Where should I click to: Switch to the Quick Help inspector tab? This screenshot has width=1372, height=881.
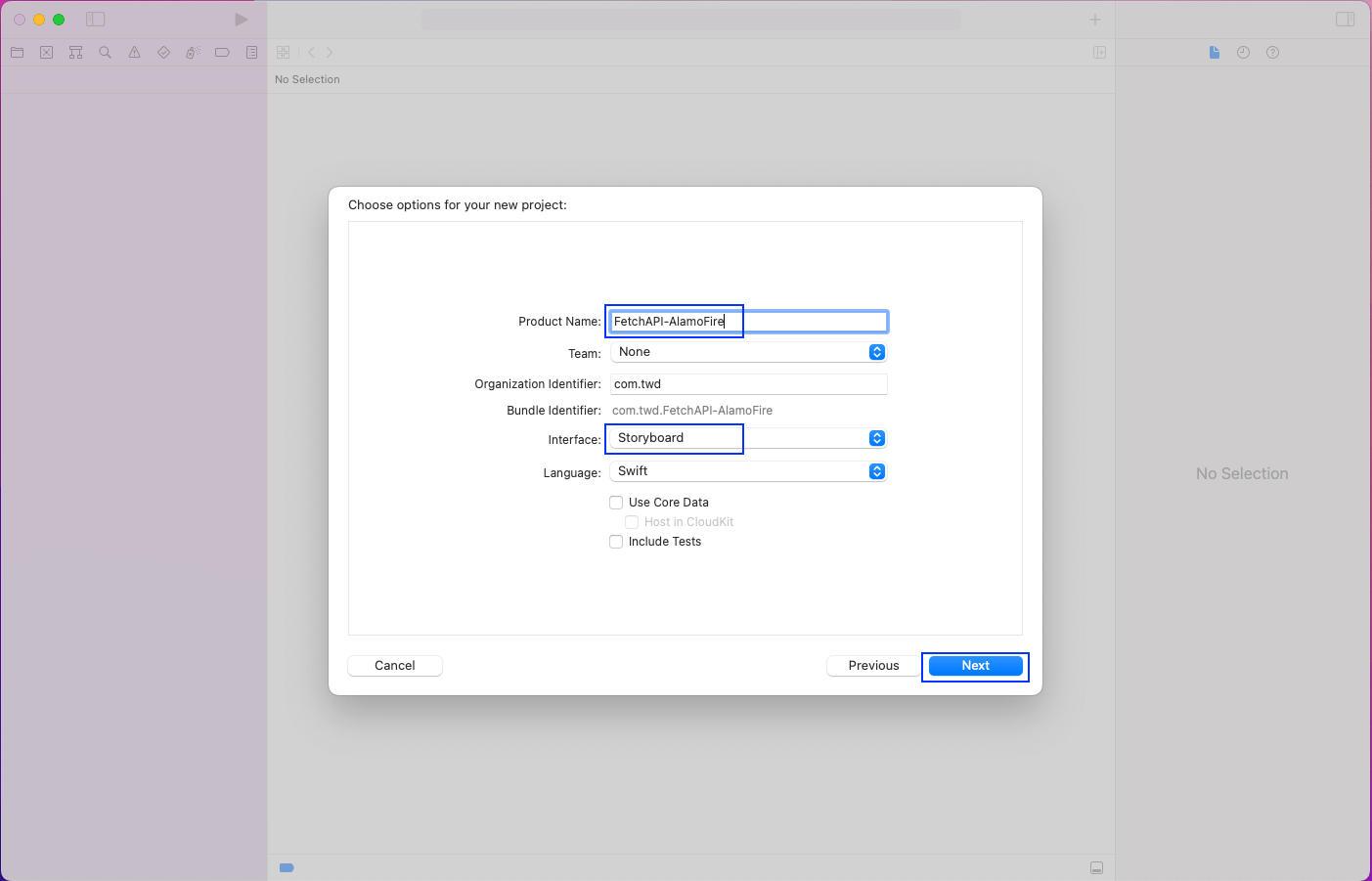point(1272,53)
